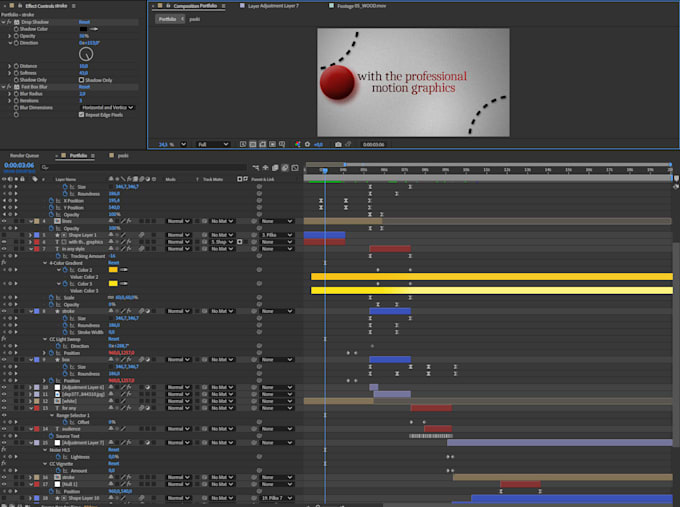Click the Color 2 orange swatch
Viewport: 680px width, 507px height.
113,270
